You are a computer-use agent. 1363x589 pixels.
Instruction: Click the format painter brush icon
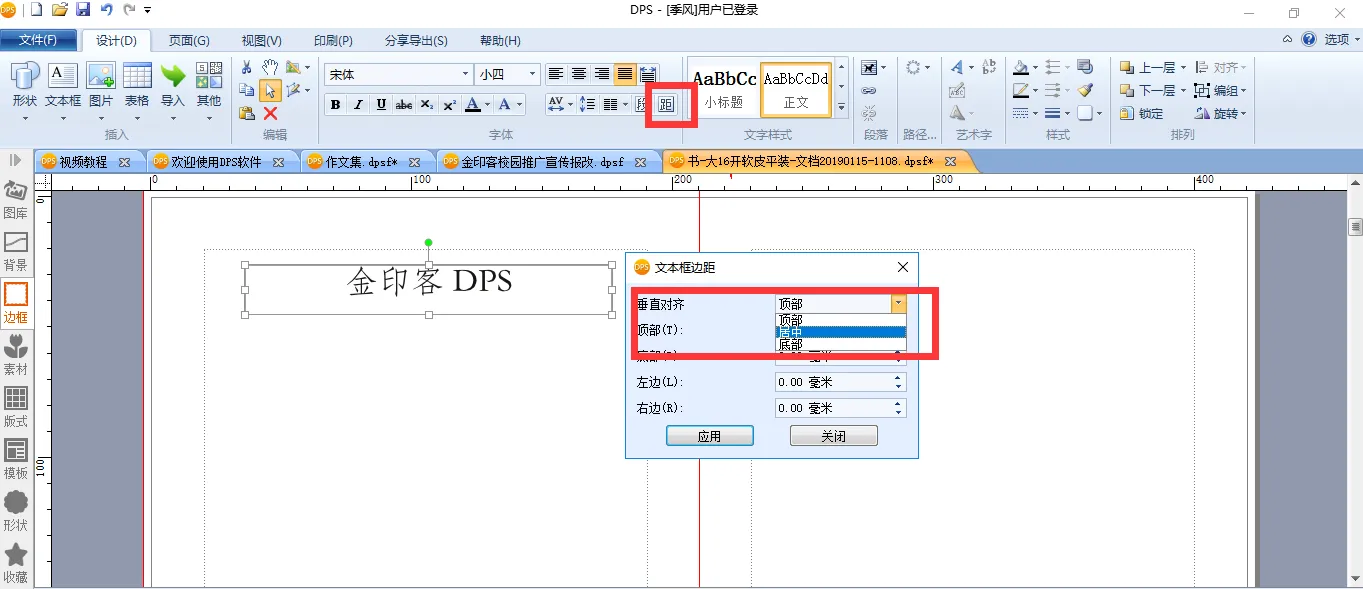pyautogui.click(x=1085, y=90)
